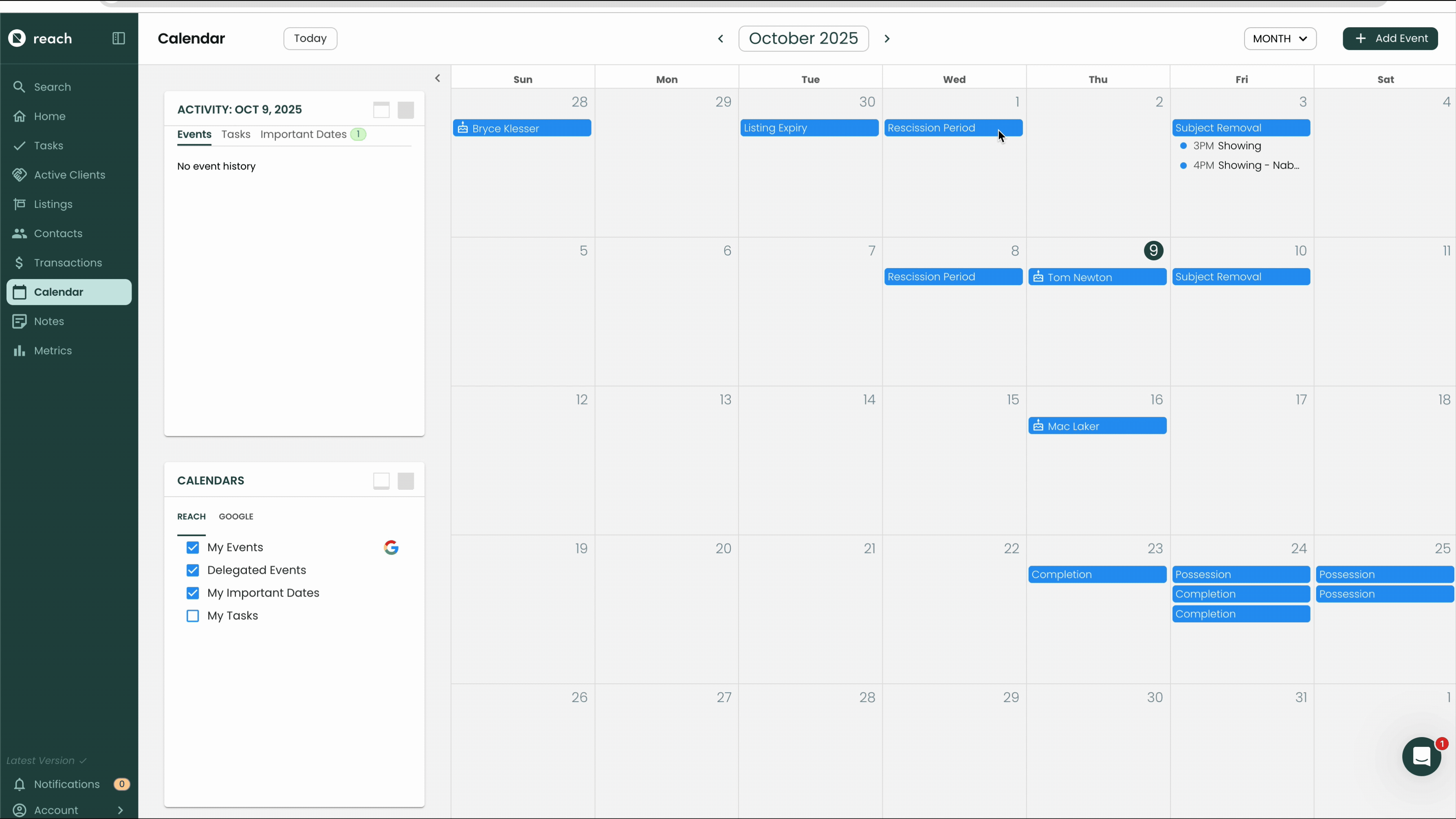The image size is (1456, 819).
Task: Uncheck the My Events calendar
Action: (x=193, y=547)
